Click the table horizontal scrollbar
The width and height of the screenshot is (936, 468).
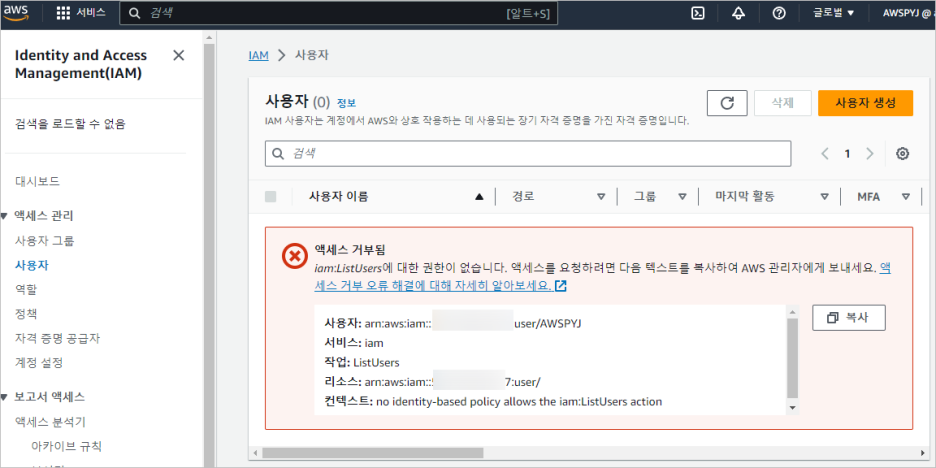point(372,452)
